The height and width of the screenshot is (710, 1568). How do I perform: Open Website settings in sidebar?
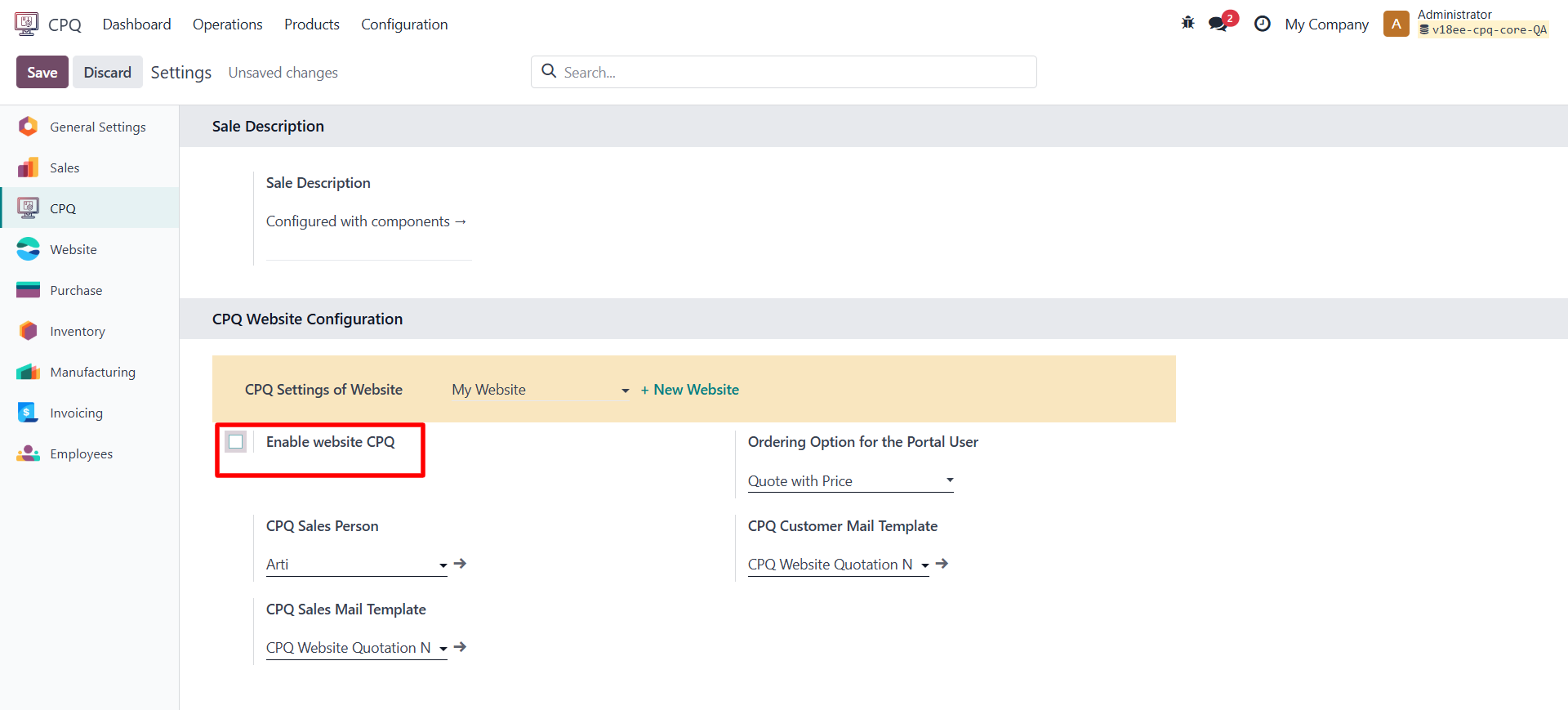click(x=73, y=249)
